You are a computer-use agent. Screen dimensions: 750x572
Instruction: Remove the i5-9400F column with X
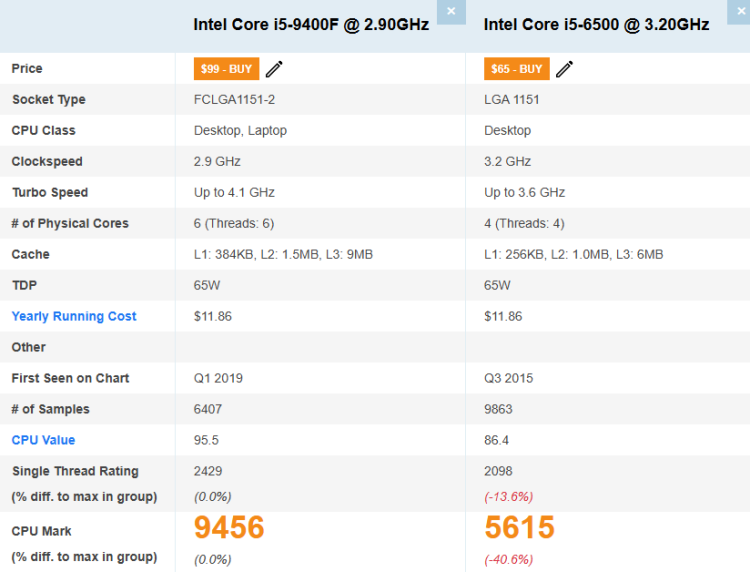point(451,11)
